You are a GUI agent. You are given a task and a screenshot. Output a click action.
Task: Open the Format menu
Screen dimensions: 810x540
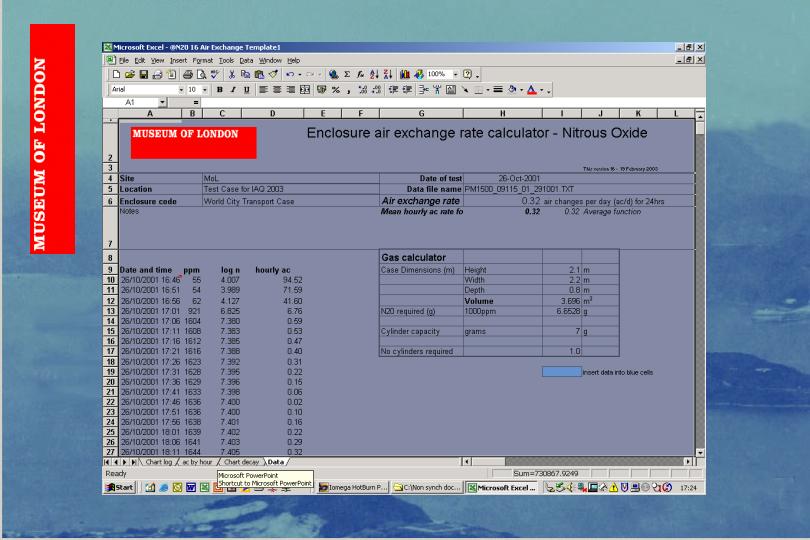point(202,60)
